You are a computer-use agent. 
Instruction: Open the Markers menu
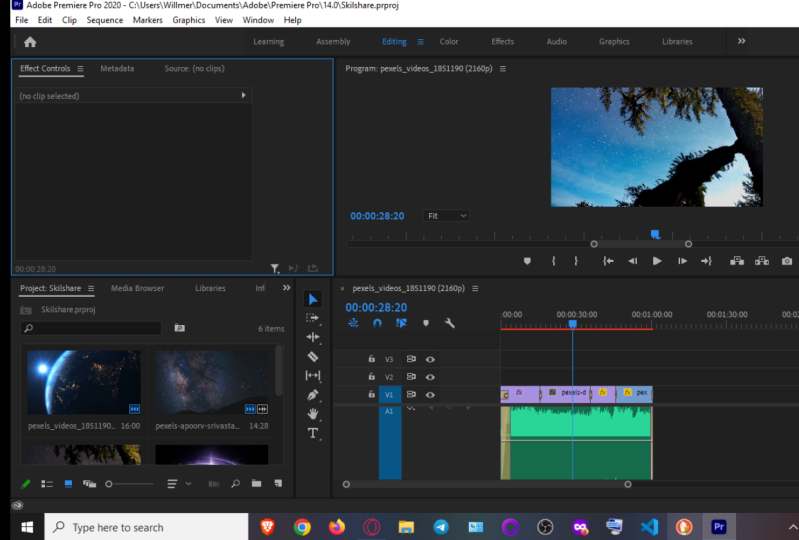click(x=147, y=20)
